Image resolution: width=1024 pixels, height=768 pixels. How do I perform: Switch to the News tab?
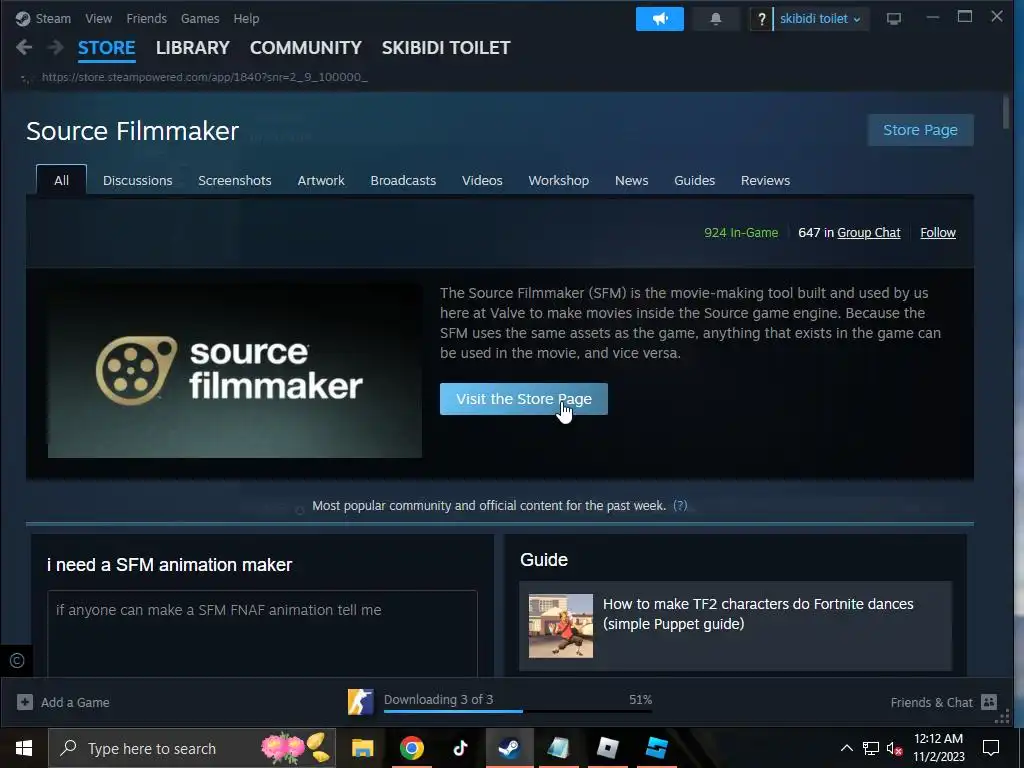pyautogui.click(x=632, y=180)
